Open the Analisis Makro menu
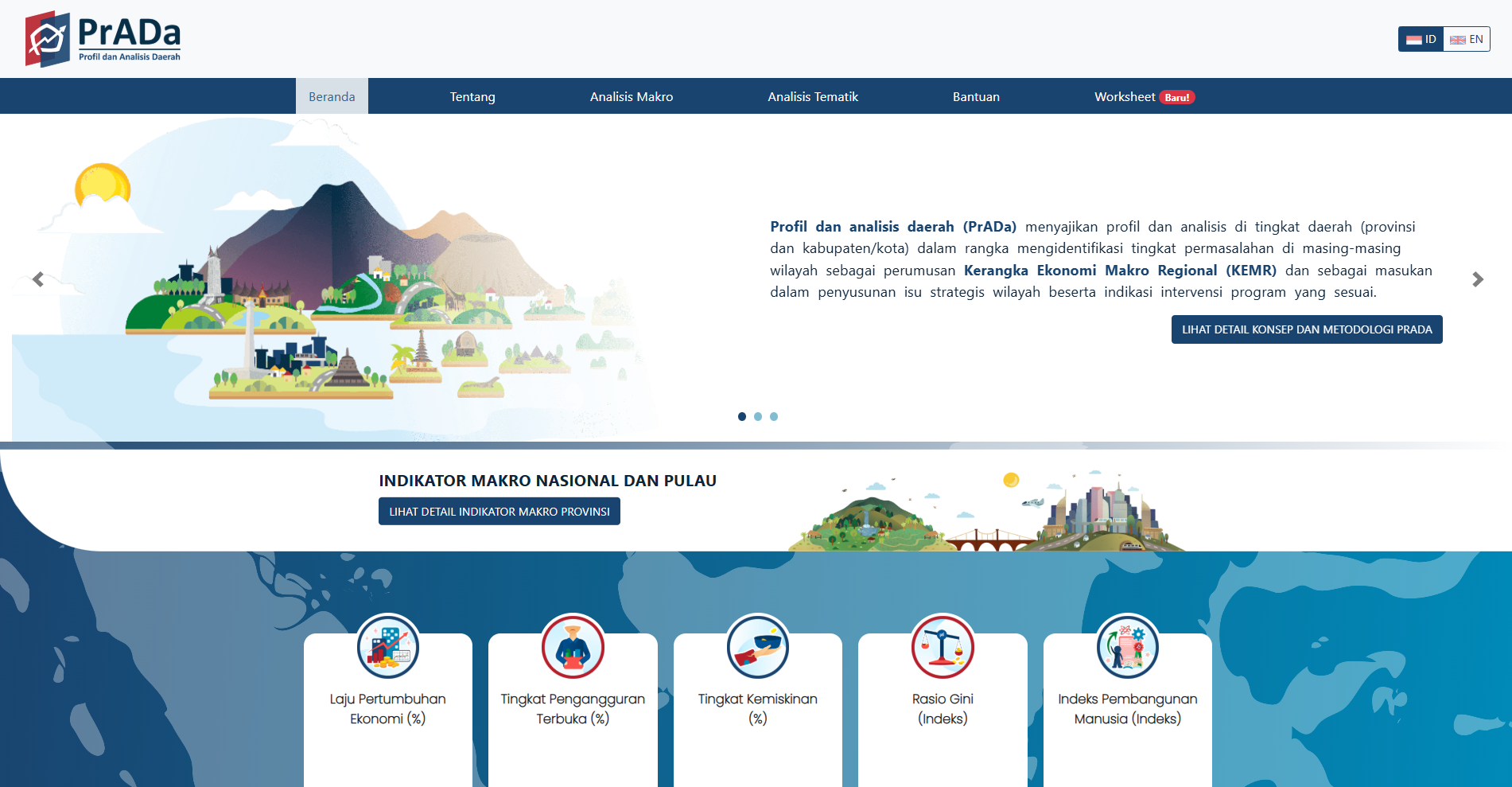1512x787 pixels. click(x=632, y=96)
